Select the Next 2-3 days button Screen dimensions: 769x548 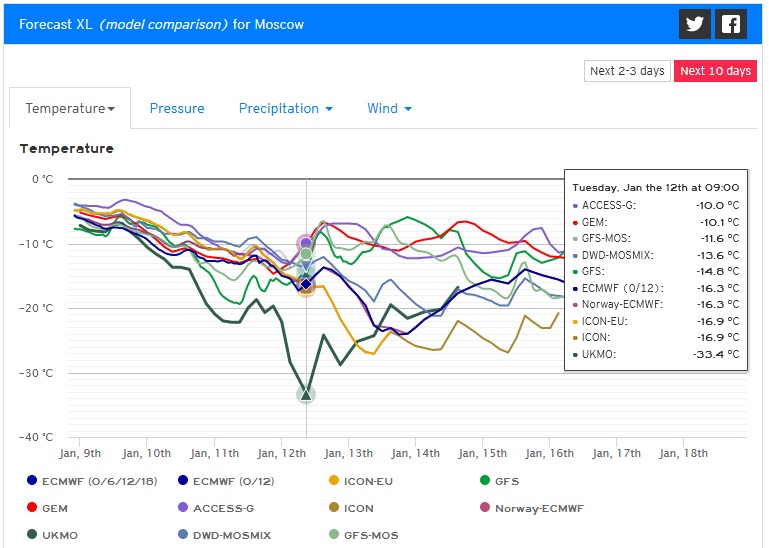627,71
